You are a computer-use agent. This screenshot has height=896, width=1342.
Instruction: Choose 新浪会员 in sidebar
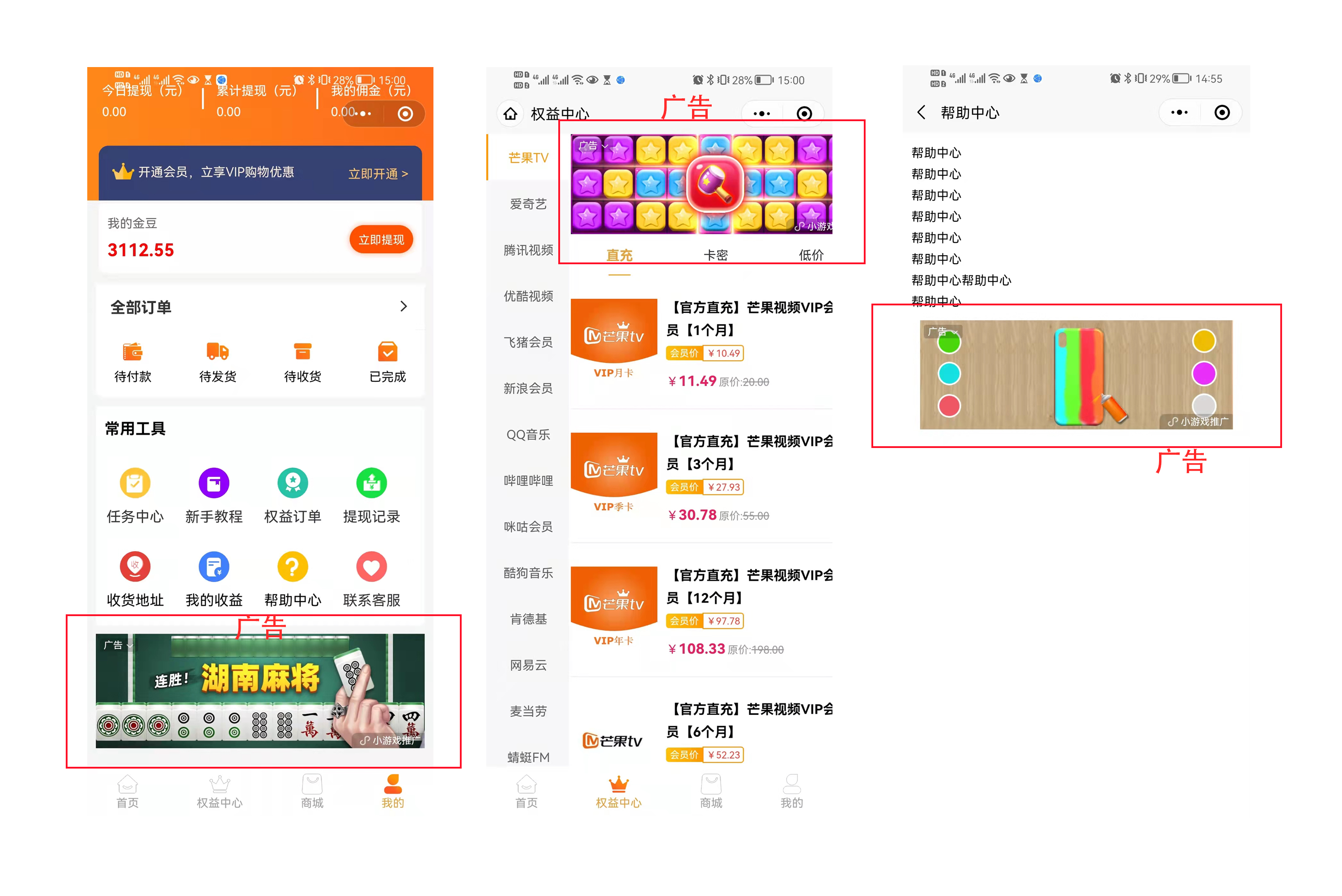[x=528, y=389]
